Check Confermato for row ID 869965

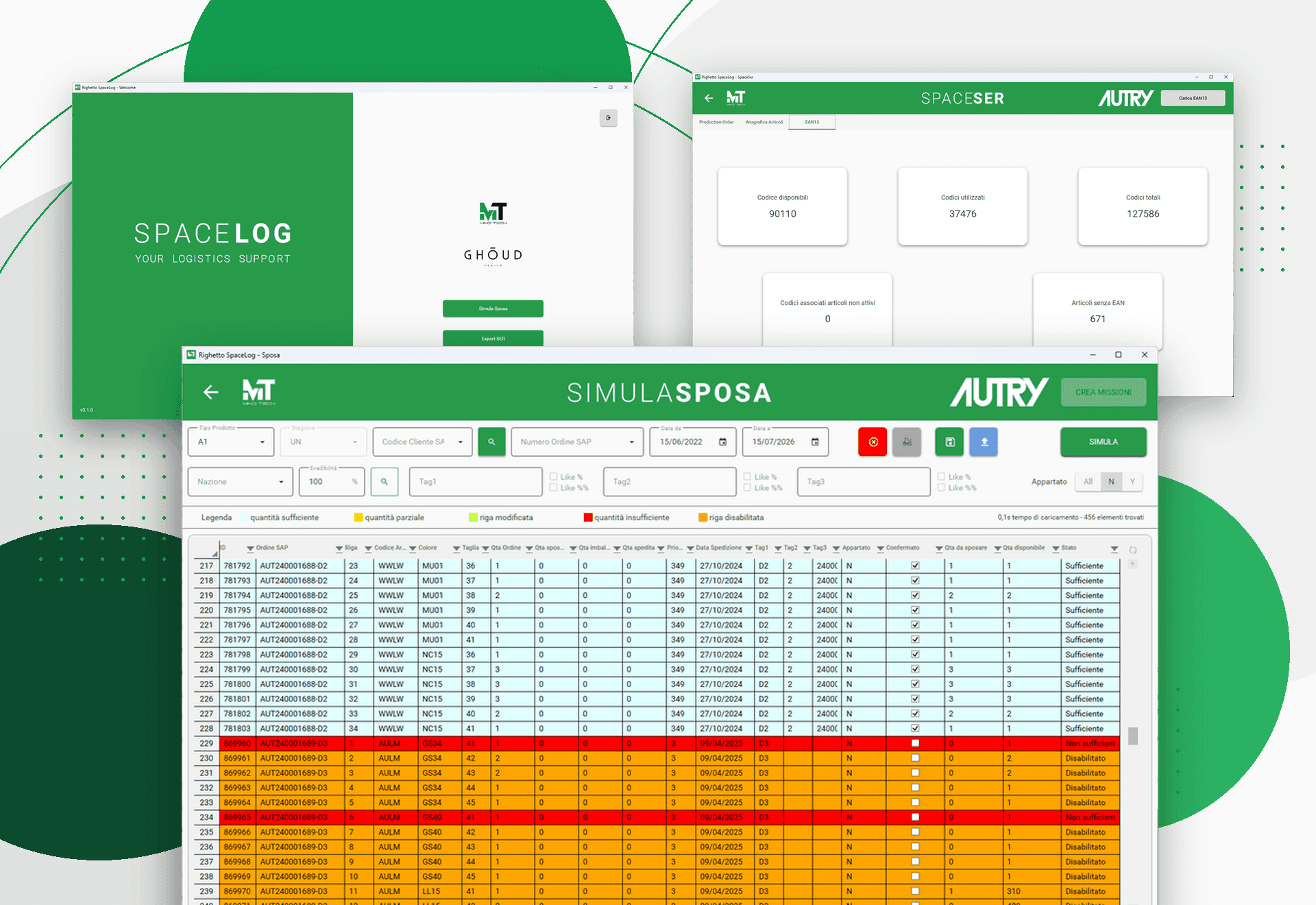[915, 817]
